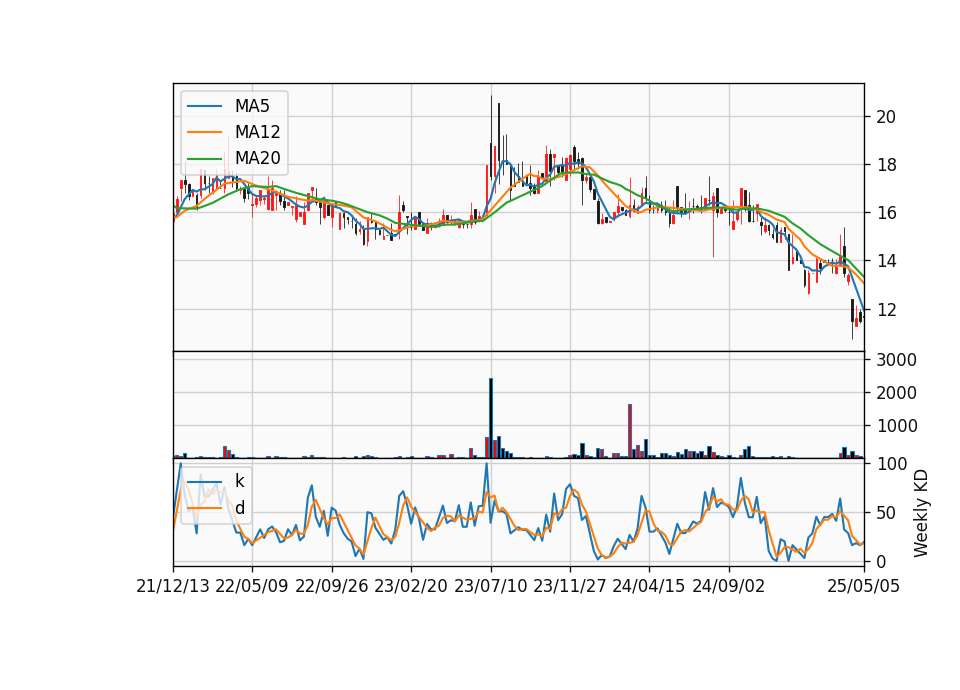Click the highest candlestick wick above 20
Image resolution: width=960 pixels, height=690 pixels.
point(491,120)
